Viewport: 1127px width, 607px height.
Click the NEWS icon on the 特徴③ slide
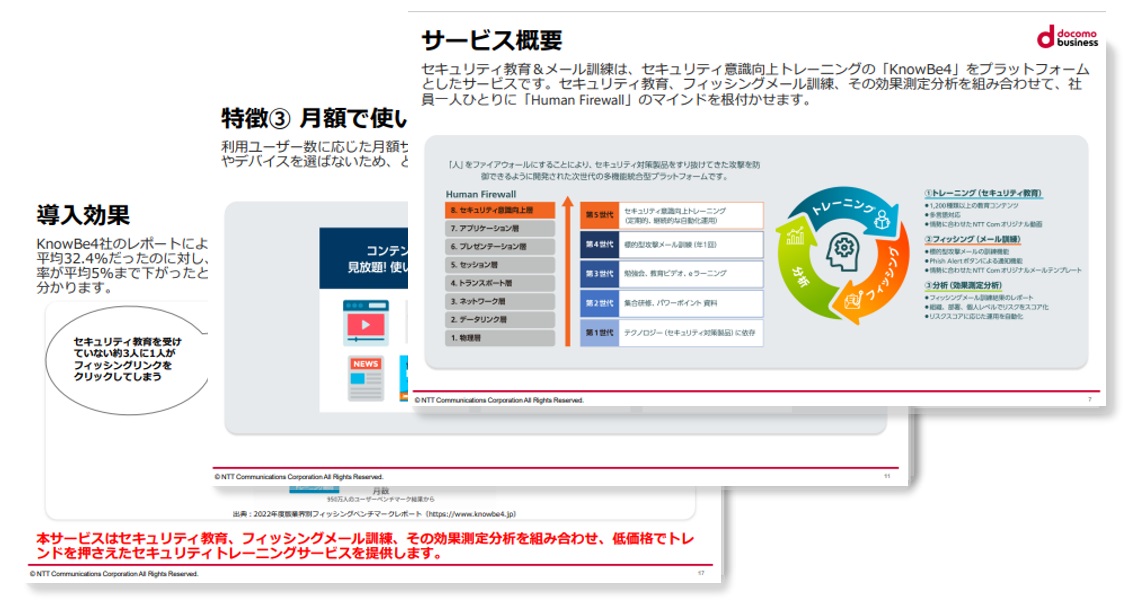[x=366, y=378]
